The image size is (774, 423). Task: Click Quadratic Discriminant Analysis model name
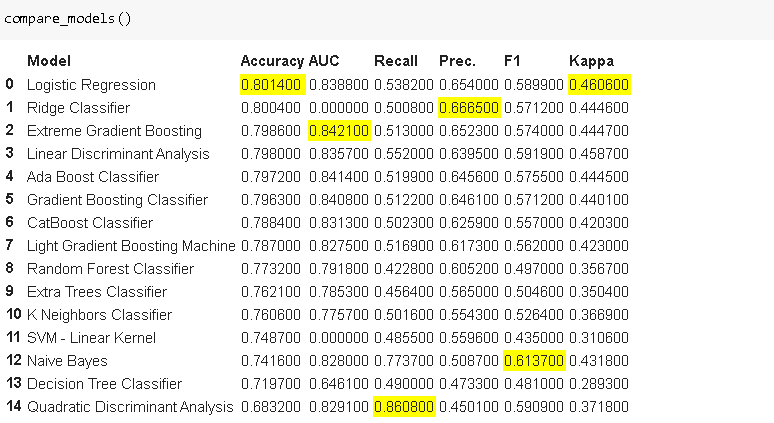point(130,407)
